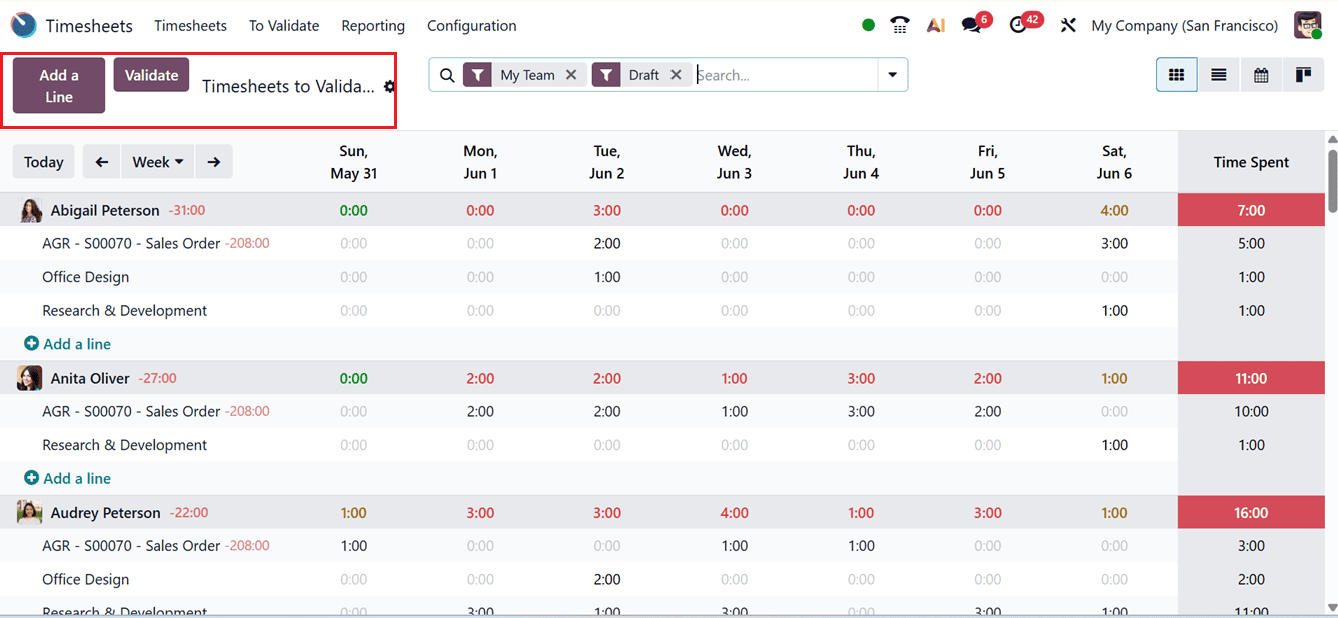Image resolution: width=1338 pixels, height=618 pixels.
Task: Click My Company (San Francisco) switcher
Action: coord(1185,26)
